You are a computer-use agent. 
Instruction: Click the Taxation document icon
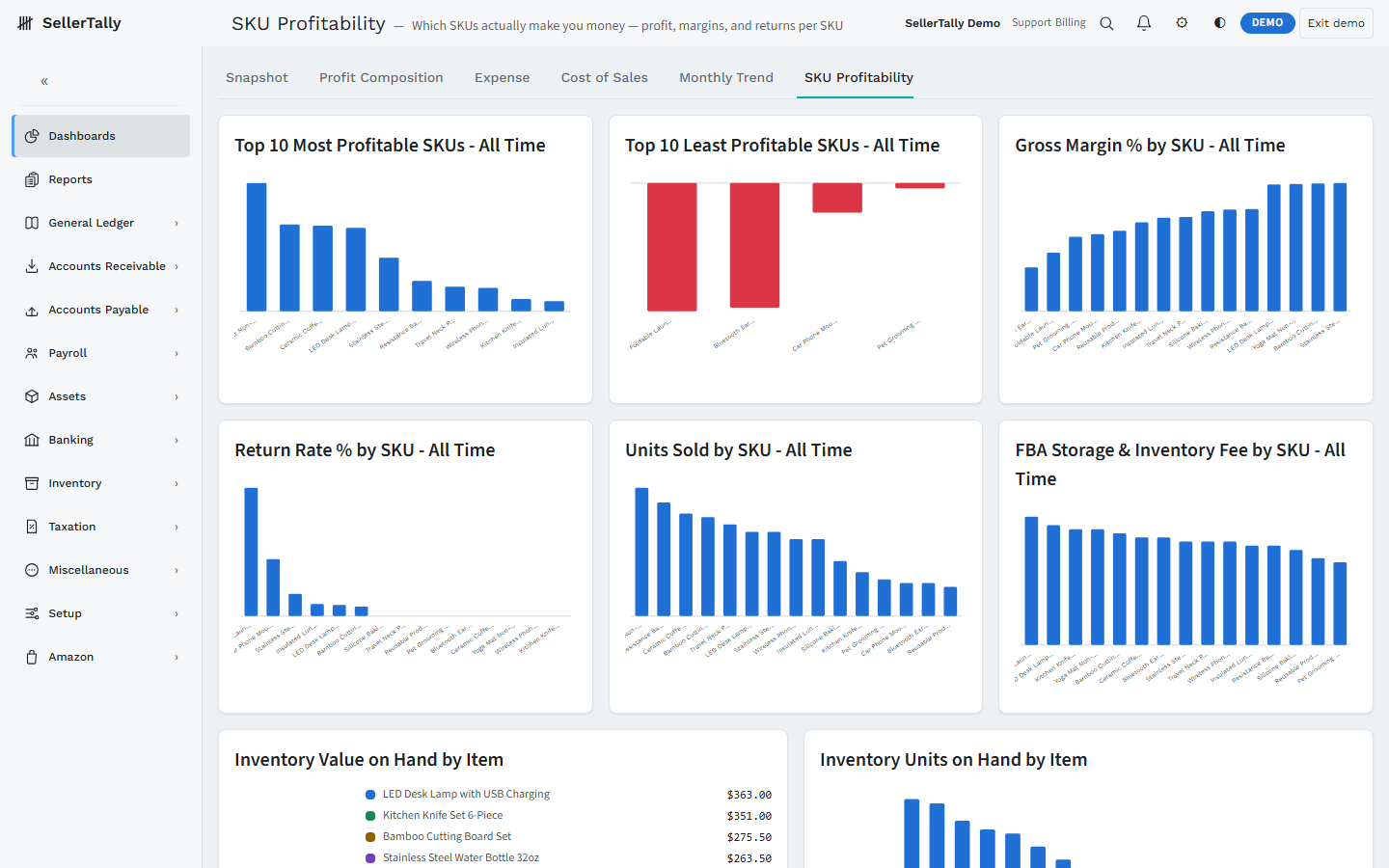tap(32, 527)
